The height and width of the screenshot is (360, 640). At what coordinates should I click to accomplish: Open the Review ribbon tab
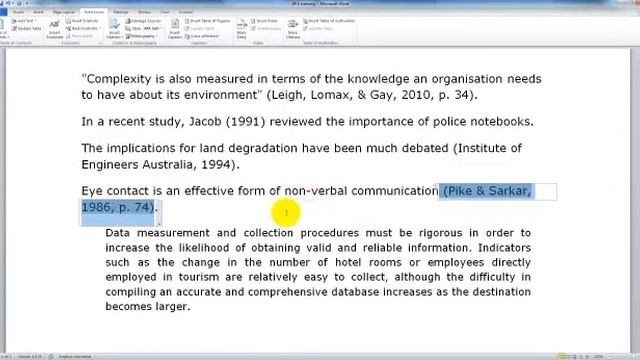point(144,12)
